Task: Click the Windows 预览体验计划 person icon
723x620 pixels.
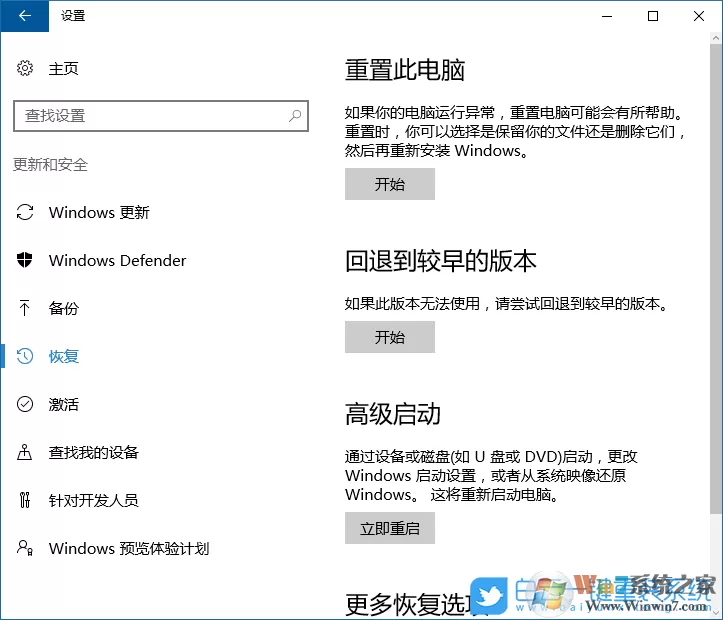Action: pos(25,548)
